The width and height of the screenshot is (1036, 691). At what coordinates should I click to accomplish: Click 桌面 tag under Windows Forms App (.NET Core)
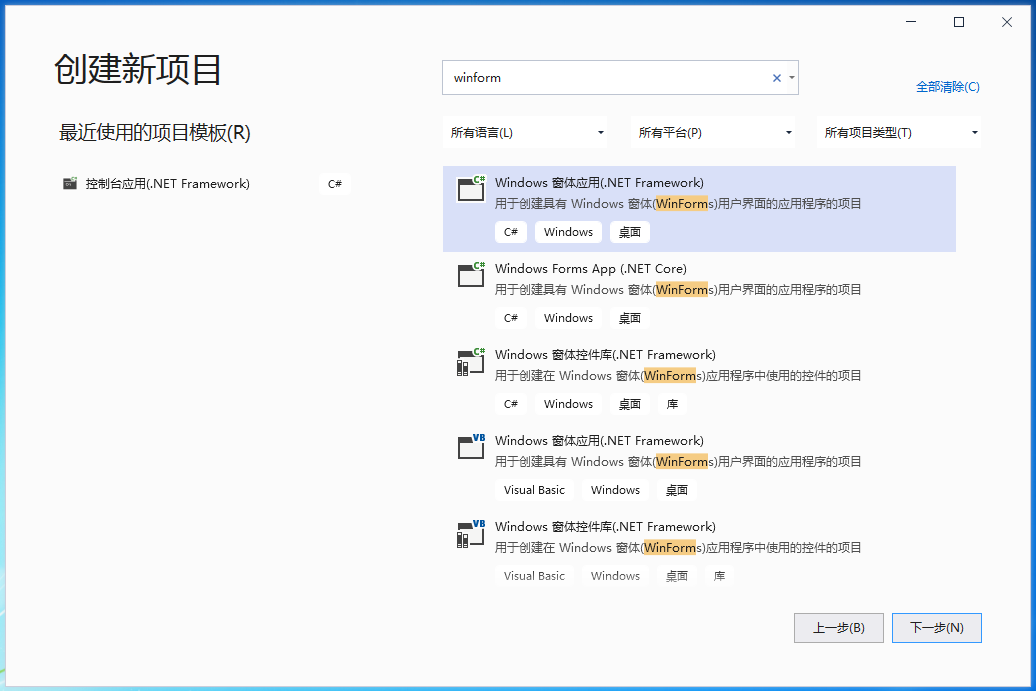(x=630, y=318)
